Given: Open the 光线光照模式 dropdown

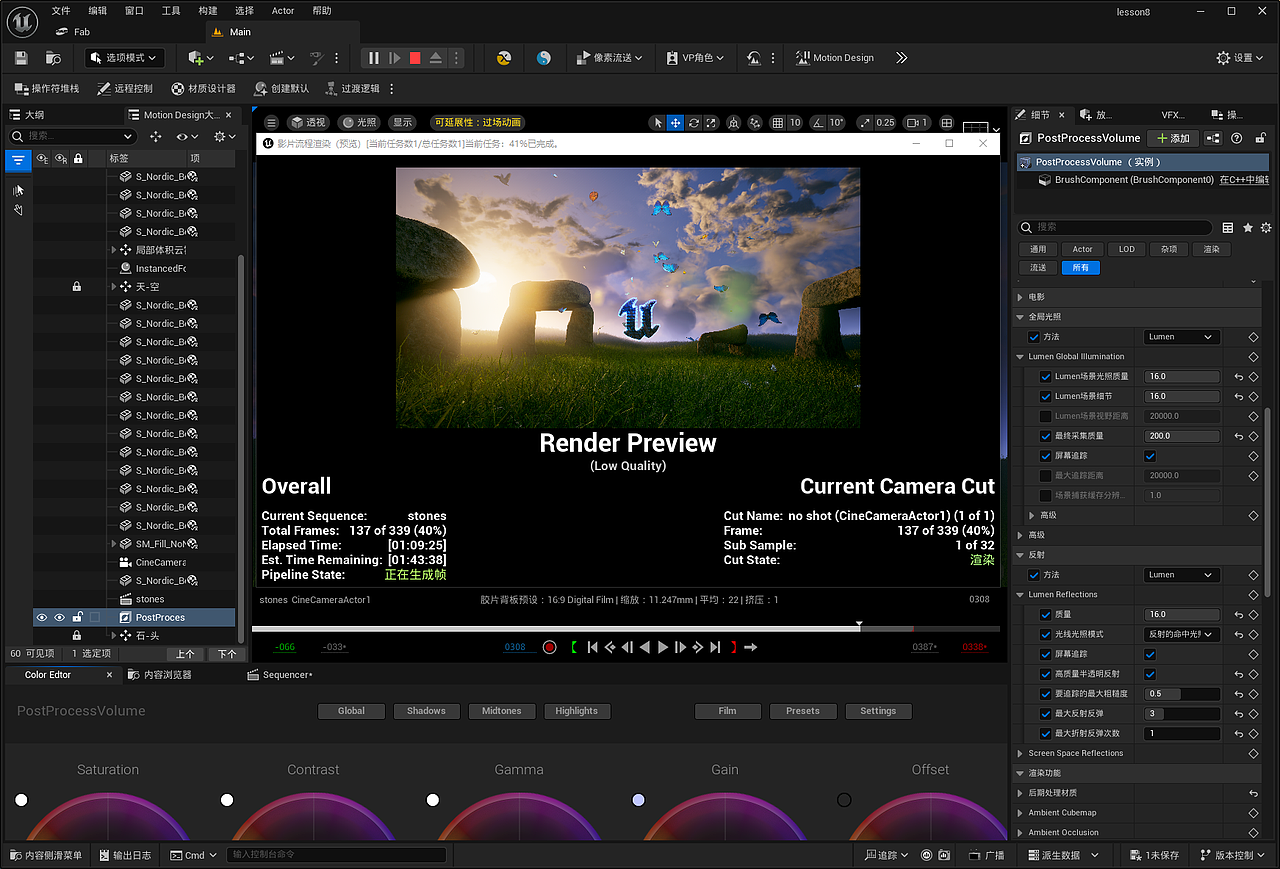Looking at the screenshot, I should pyautogui.click(x=1182, y=634).
